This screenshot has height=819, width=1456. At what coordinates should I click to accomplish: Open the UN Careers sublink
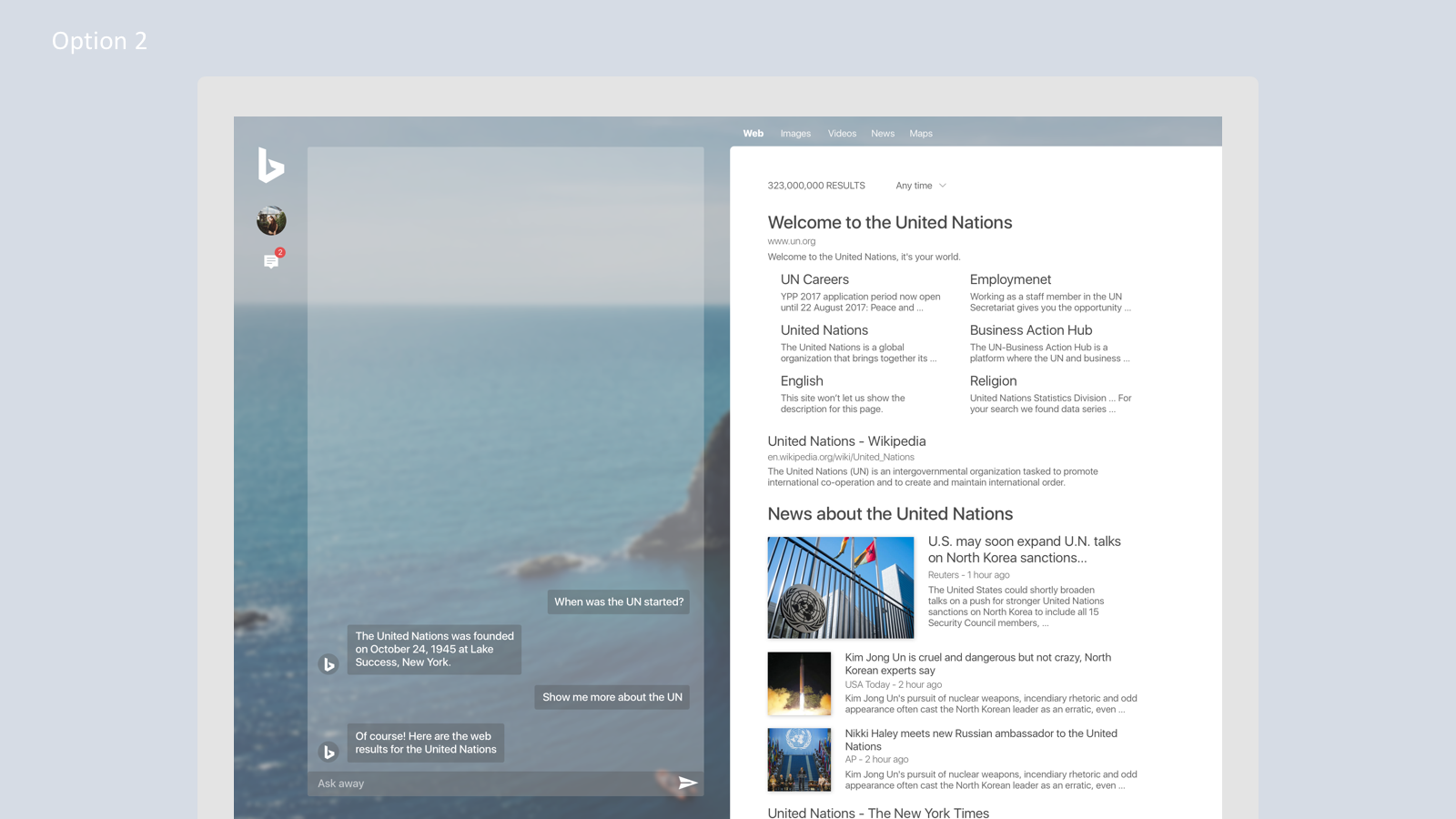click(x=814, y=279)
